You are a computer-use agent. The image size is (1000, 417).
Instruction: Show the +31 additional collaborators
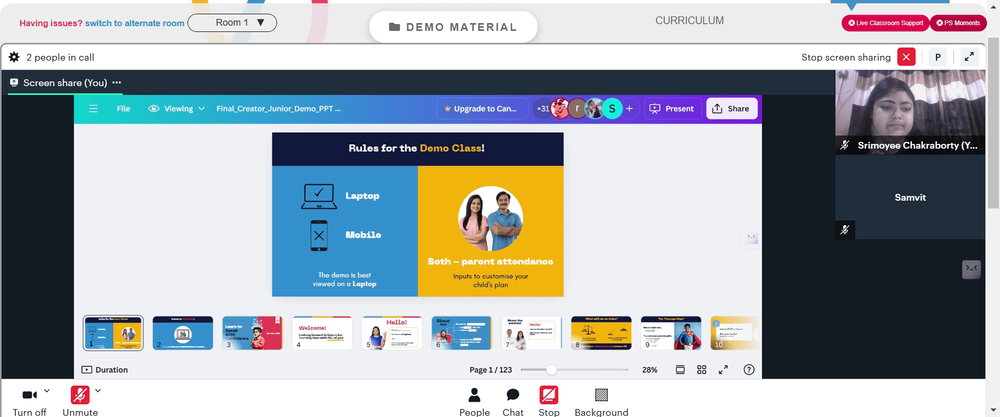click(x=542, y=108)
